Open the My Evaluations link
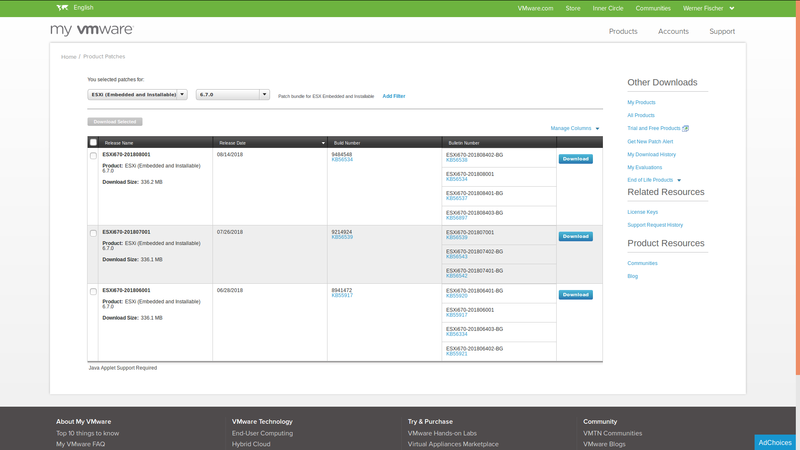Image resolution: width=800 pixels, height=450 pixels. pyautogui.click(x=644, y=167)
